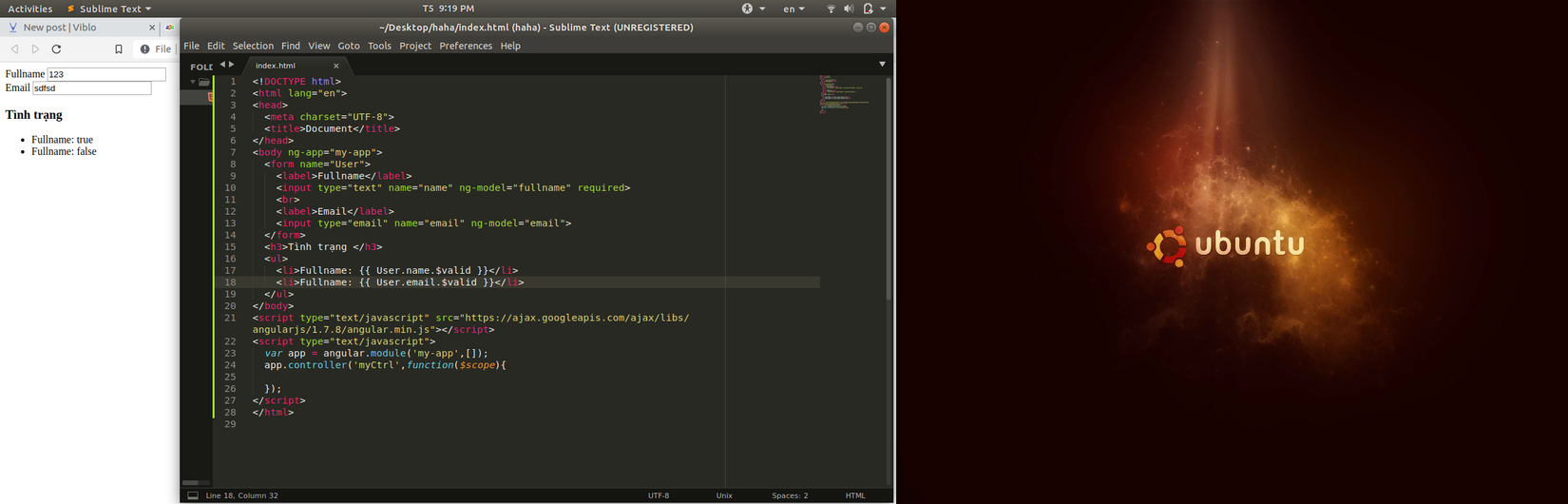Open the tab list dropdown arrow

pyautogui.click(x=882, y=65)
